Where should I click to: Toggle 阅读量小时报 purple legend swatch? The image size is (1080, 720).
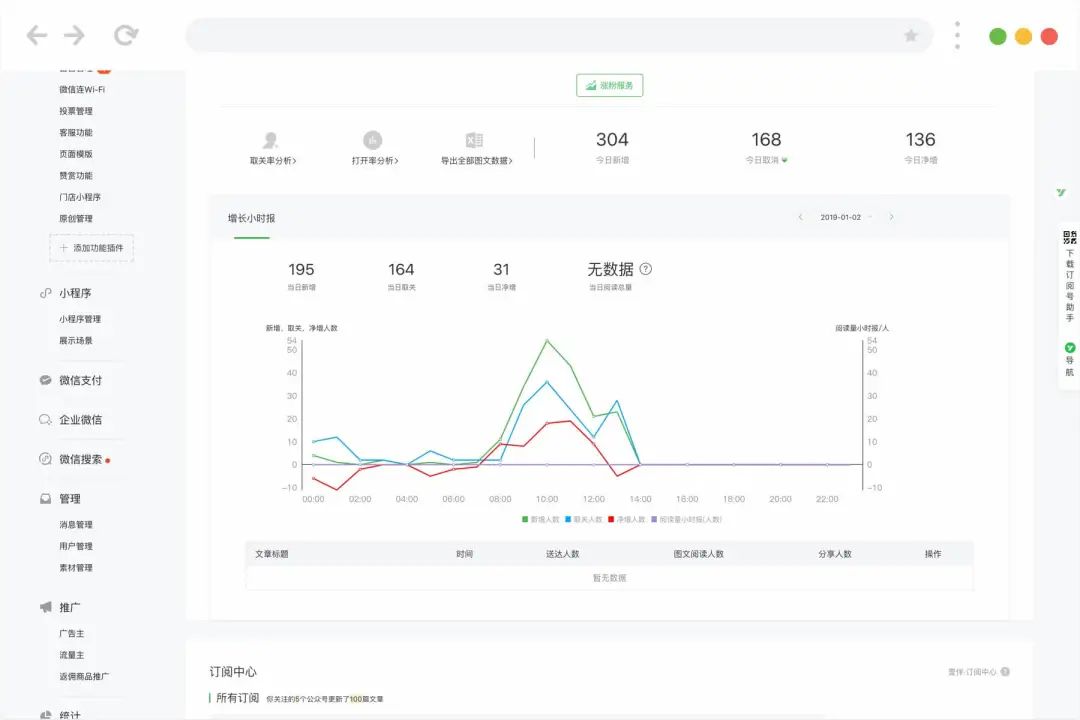tap(654, 519)
